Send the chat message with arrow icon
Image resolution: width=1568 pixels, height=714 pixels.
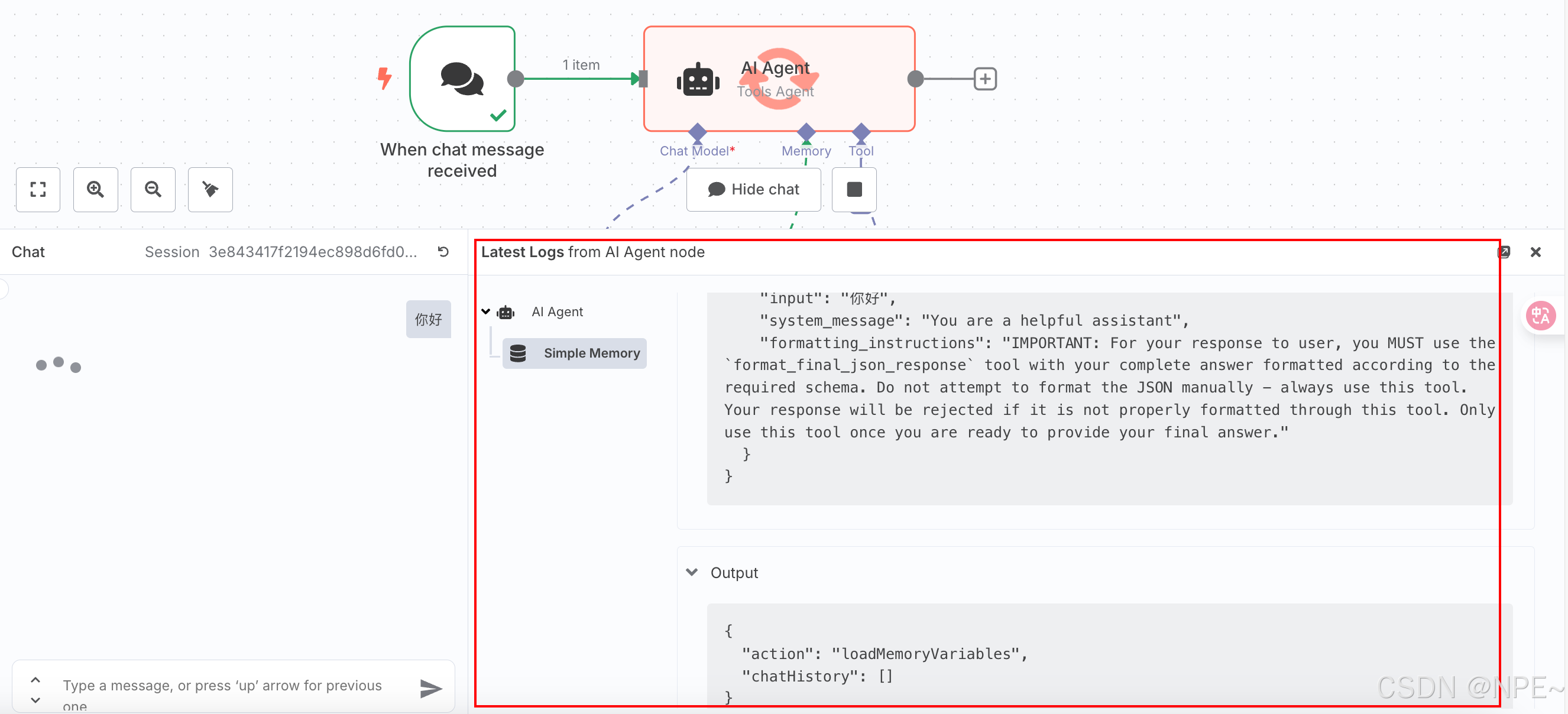pos(430,688)
